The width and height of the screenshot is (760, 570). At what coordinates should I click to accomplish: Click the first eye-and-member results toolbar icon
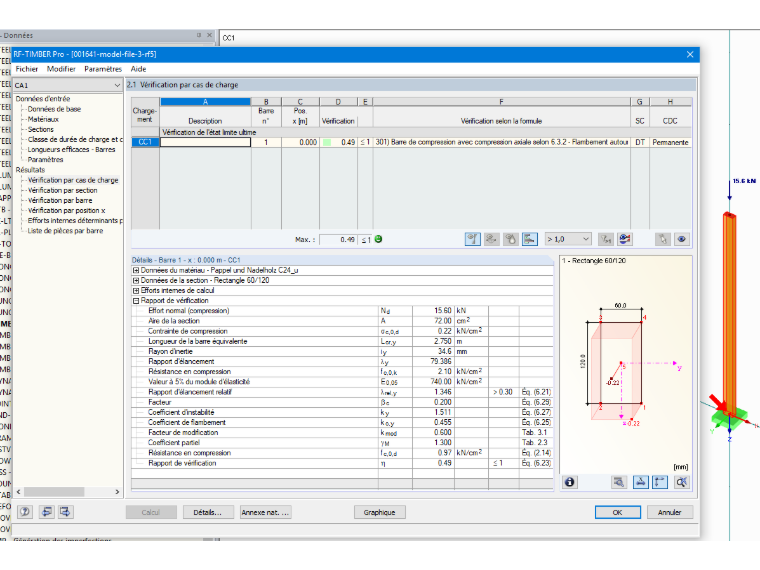(473, 239)
